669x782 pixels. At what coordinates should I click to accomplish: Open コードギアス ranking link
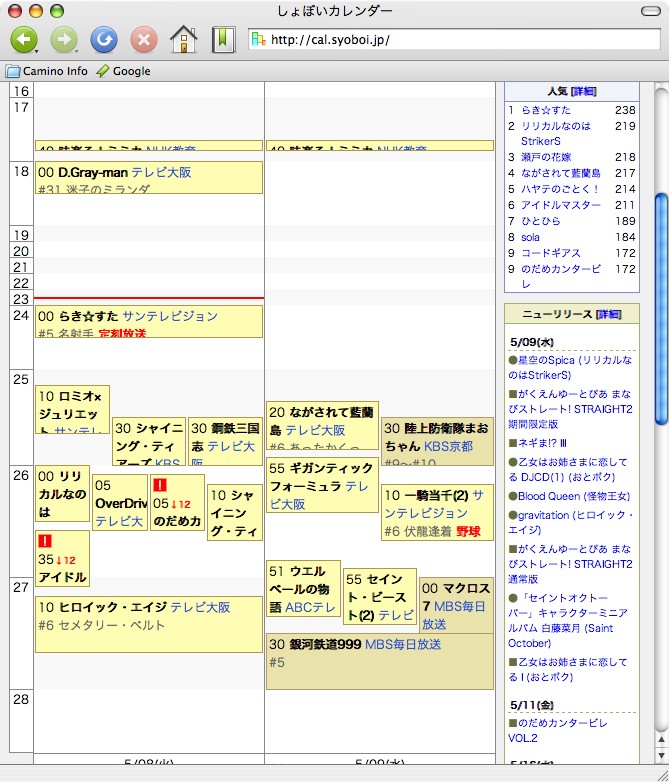[x=551, y=253]
